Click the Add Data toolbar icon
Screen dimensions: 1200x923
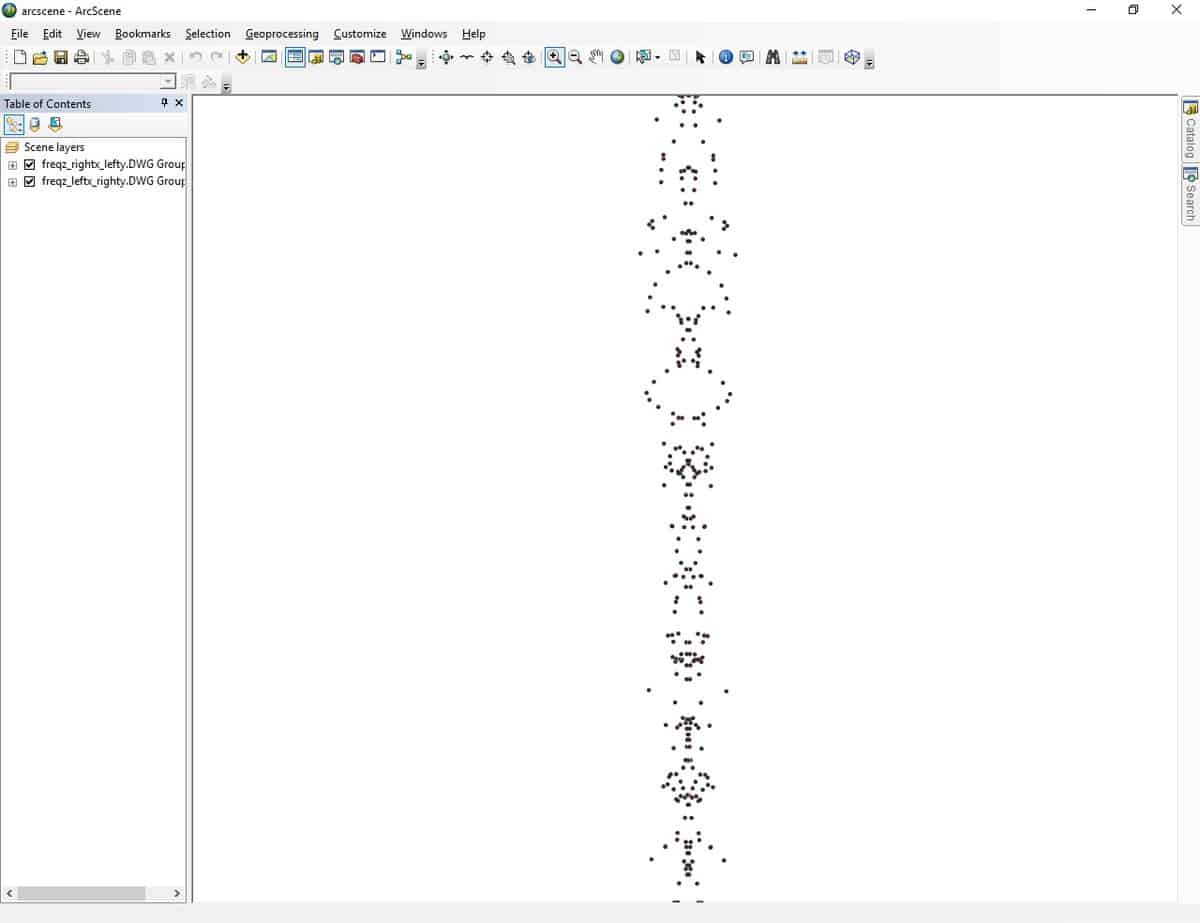242,57
